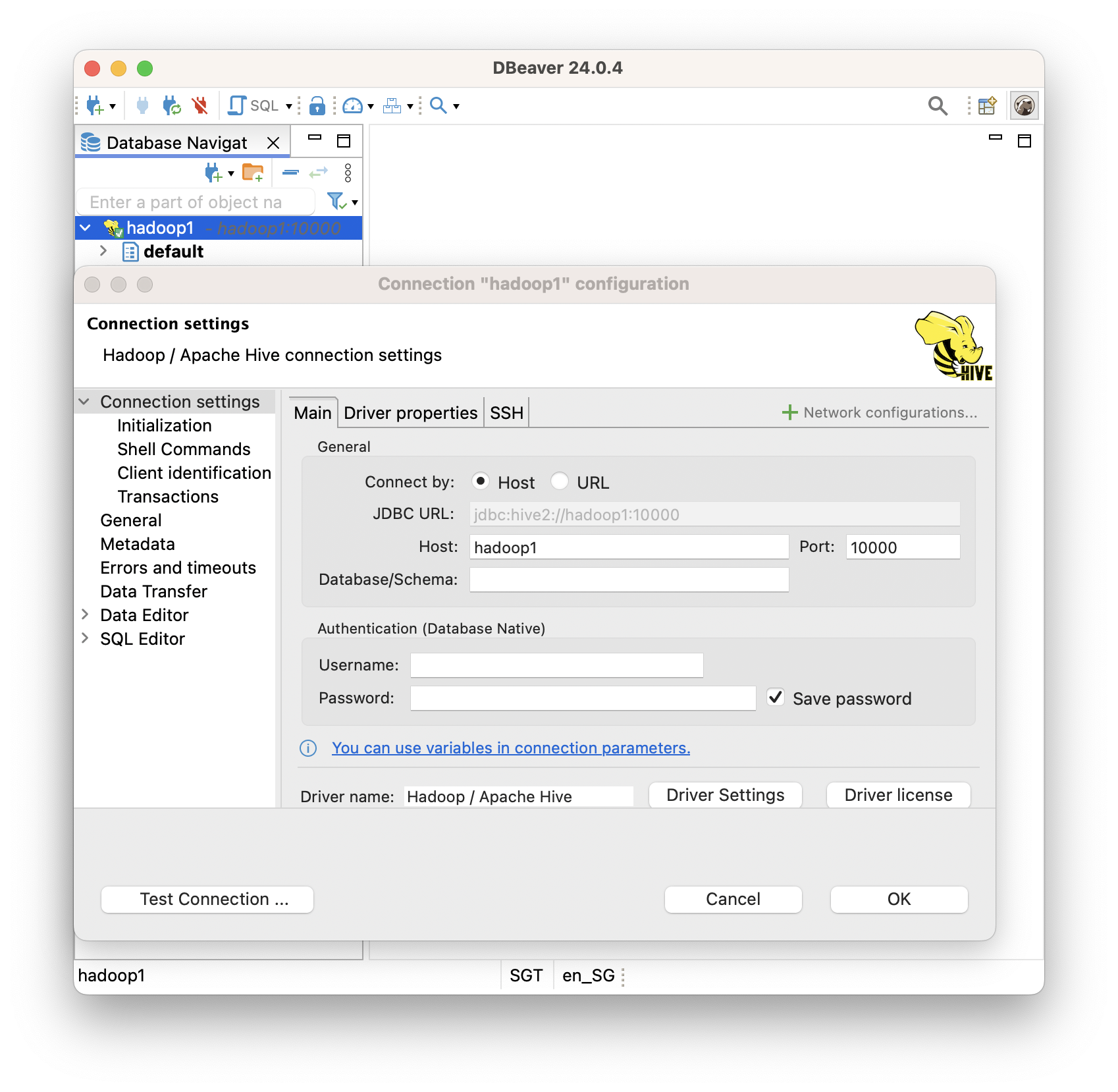The width and height of the screenshot is (1118, 1092).
Task: Open the Transactions settings page
Action: 168,497
